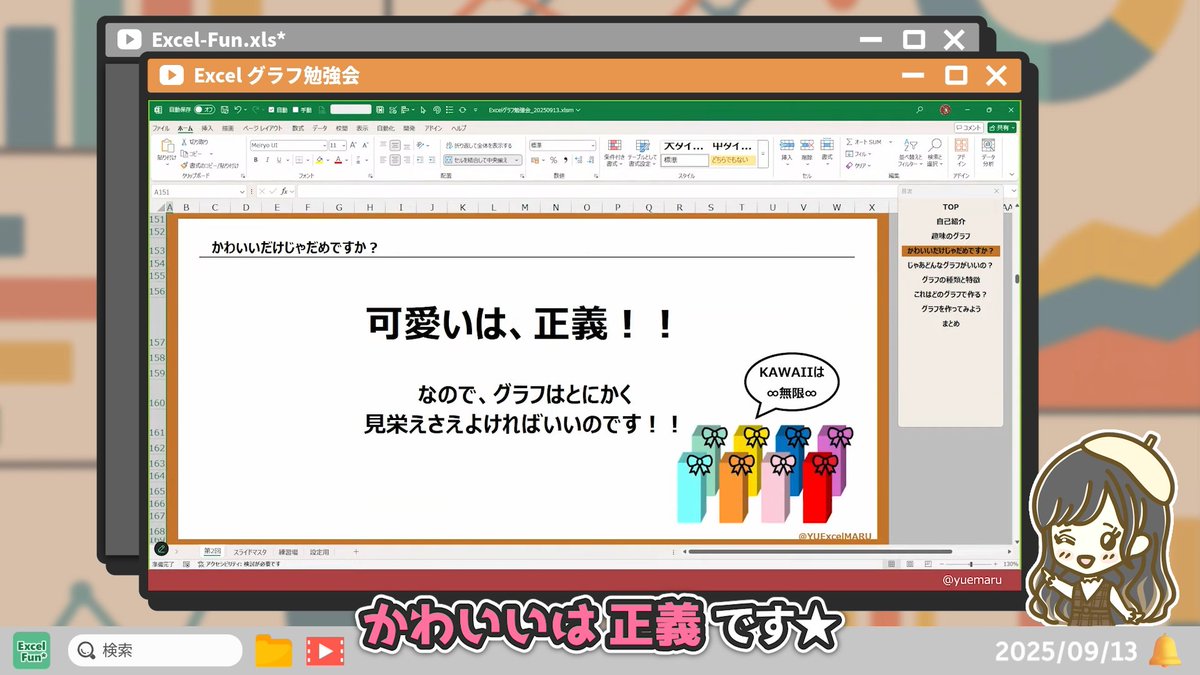The image size is (1200, 675).
Task: Switch to the スライドマスタ sheet tab
Action: 250,551
